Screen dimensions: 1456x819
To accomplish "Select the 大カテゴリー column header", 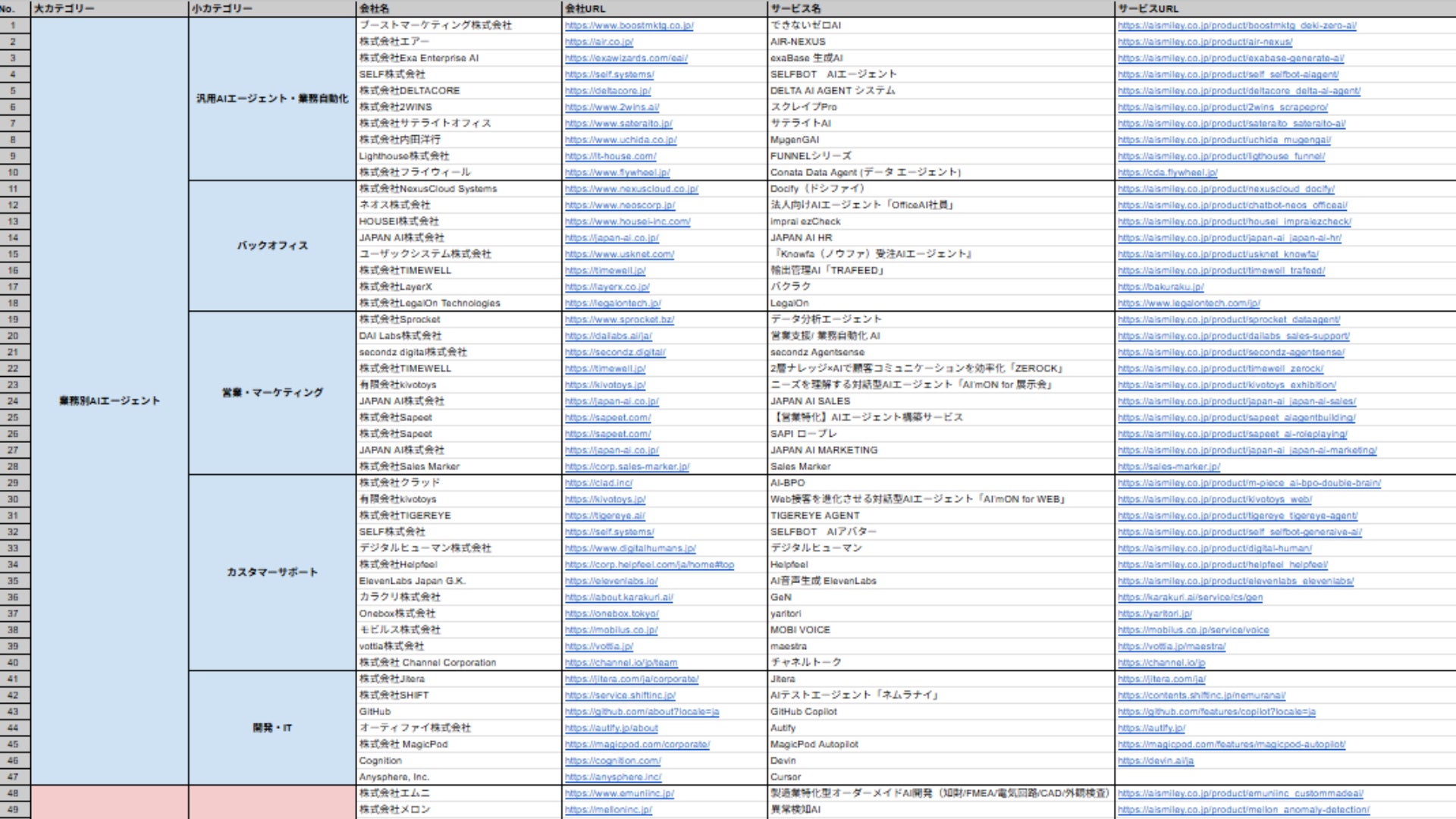I will tap(110, 8).
